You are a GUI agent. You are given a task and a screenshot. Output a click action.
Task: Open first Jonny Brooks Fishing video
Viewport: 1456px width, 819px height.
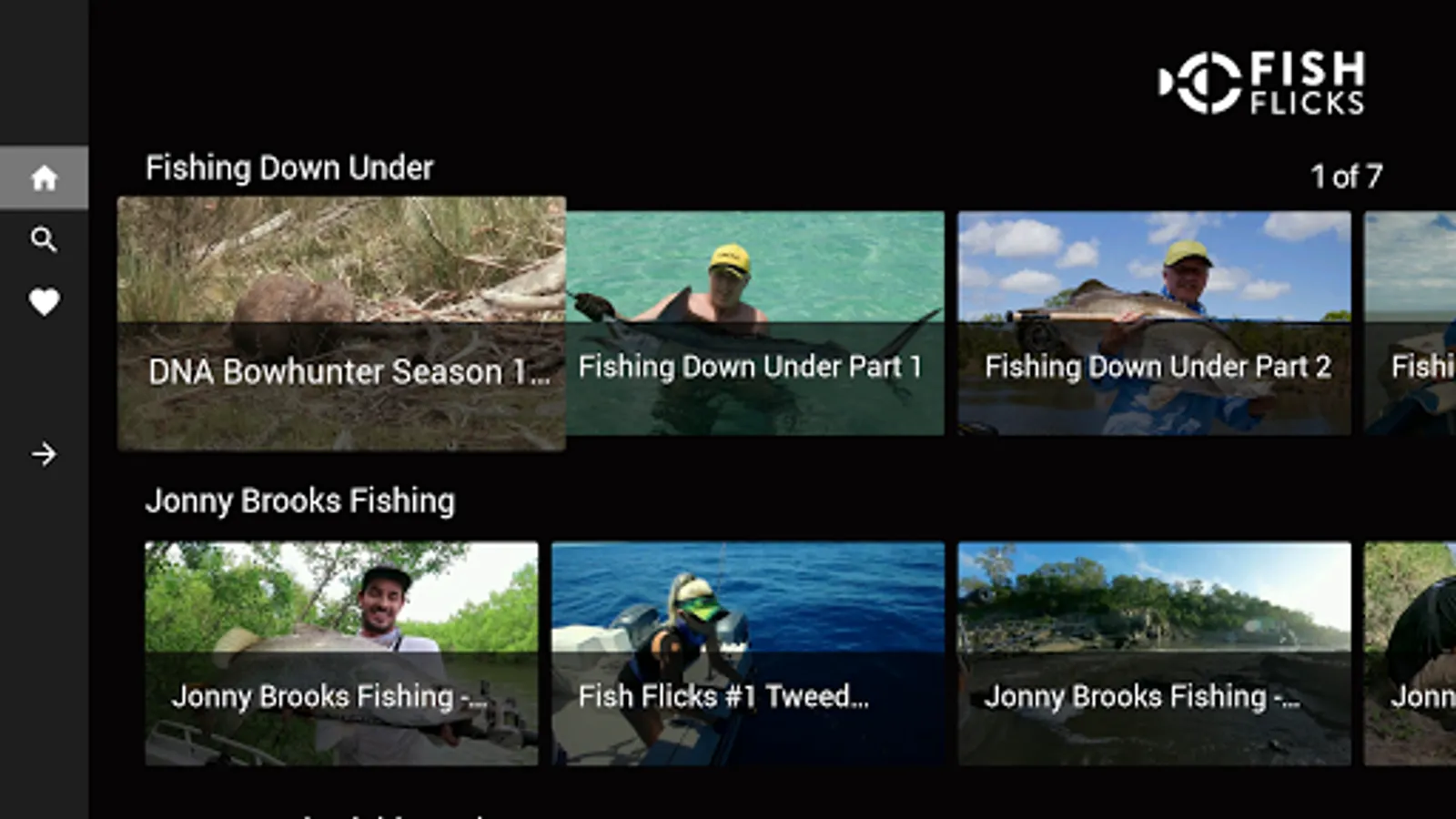coord(341,653)
